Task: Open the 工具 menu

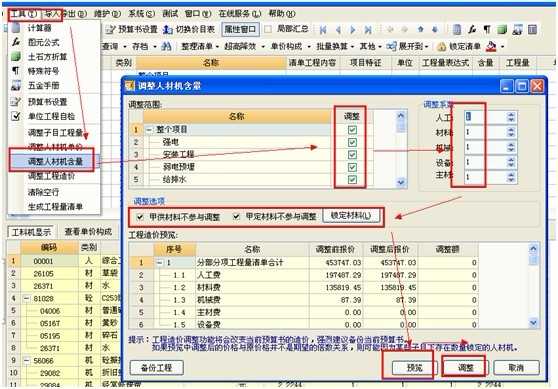Action: pos(24,14)
